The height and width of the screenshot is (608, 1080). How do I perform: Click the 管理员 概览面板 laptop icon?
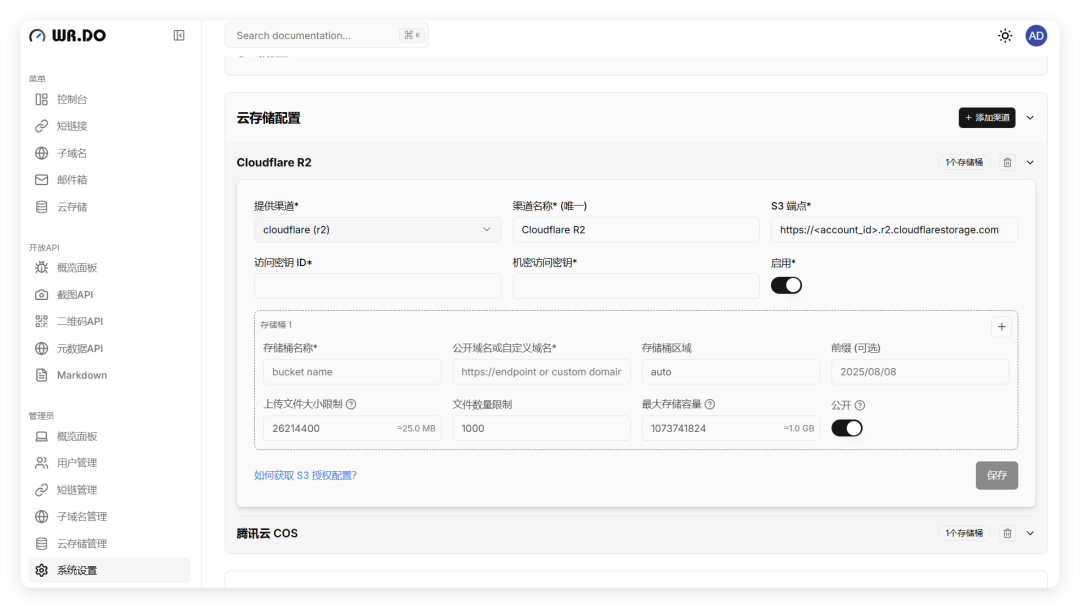41,437
